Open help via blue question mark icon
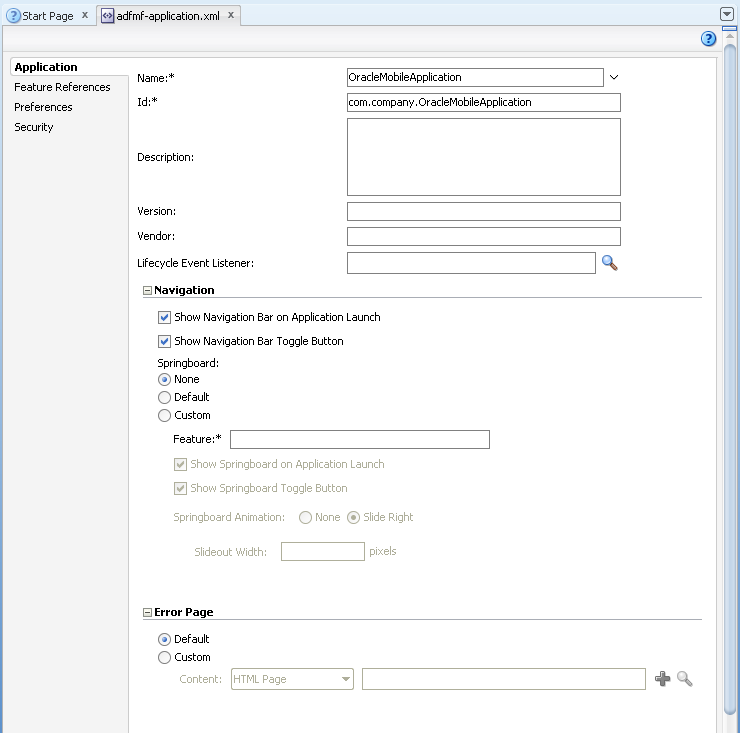Viewport: 740px width, 733px height. tap(708, 39)
